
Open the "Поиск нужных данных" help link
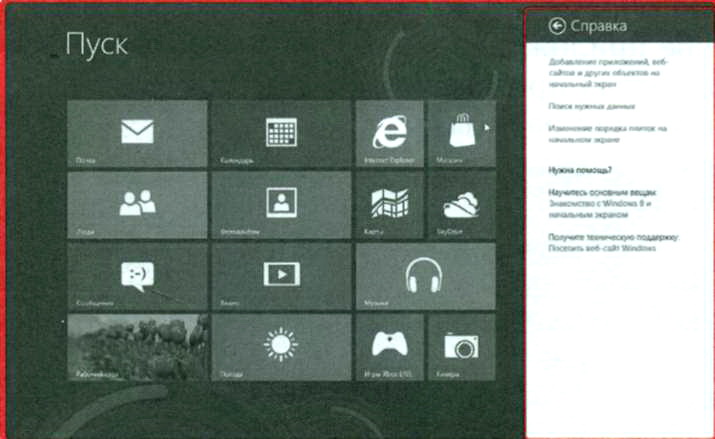pyautogui.click(x=591, y=106)
